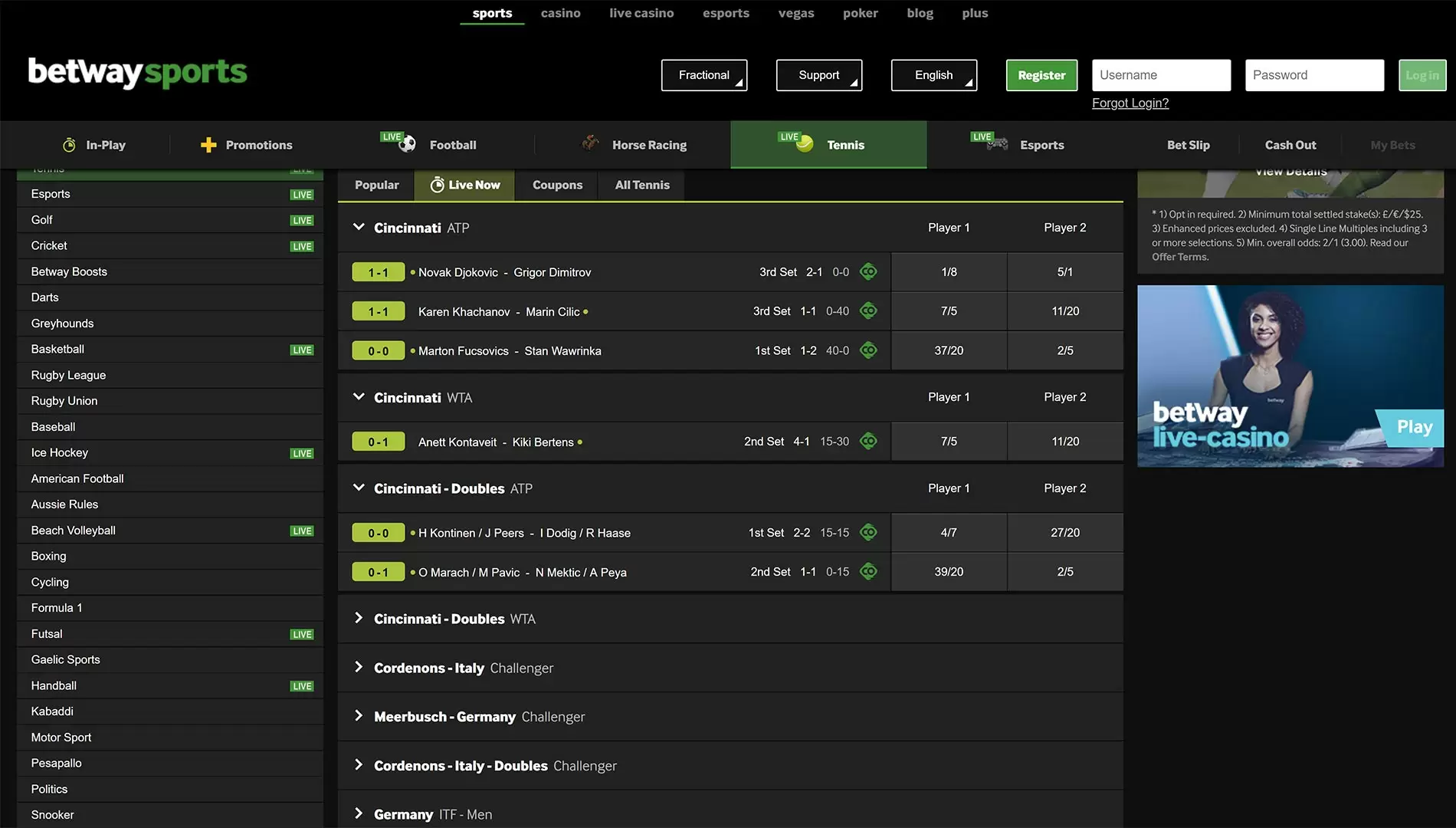Switch to the Popular tab
The height and width of the screenshot is (828, 1456).
point(376,185)
